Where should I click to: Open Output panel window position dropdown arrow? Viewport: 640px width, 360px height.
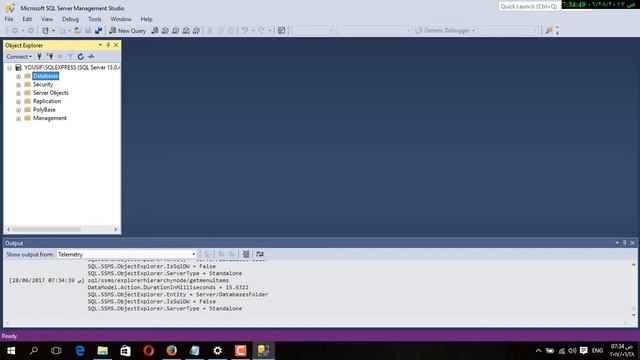(617, 243)
